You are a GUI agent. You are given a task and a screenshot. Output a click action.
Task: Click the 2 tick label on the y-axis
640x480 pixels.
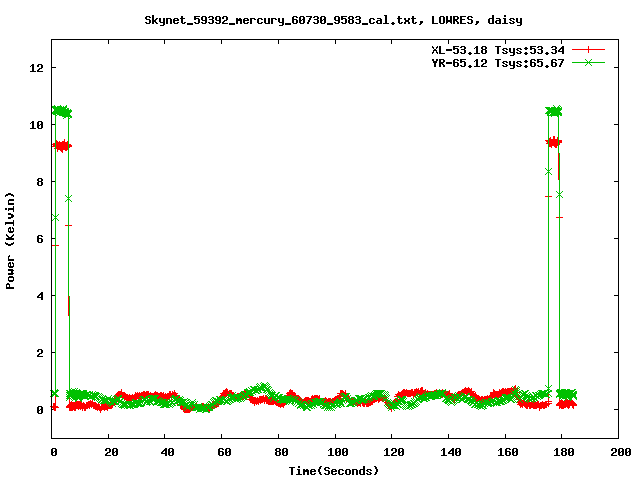coord(40,353)
